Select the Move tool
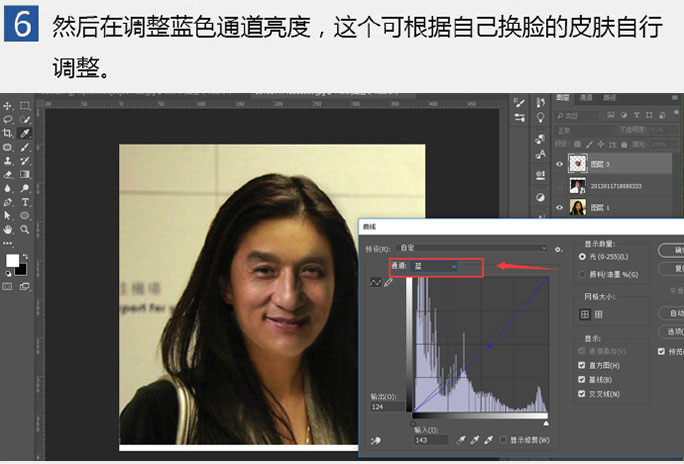This screenshot has width=684, height=464. click(7, 106)
